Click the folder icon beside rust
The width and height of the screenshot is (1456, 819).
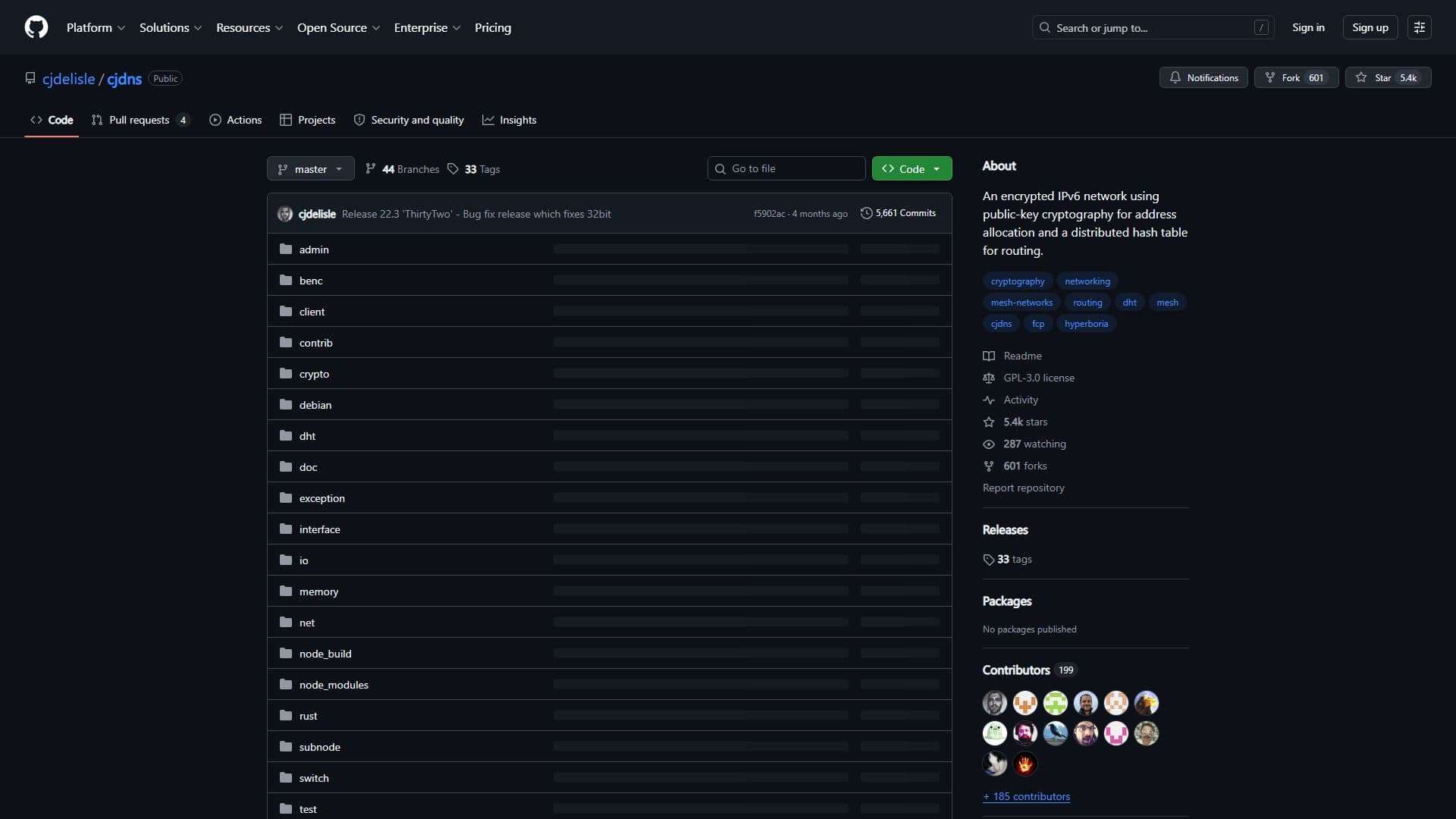click(x=286, y=715)
